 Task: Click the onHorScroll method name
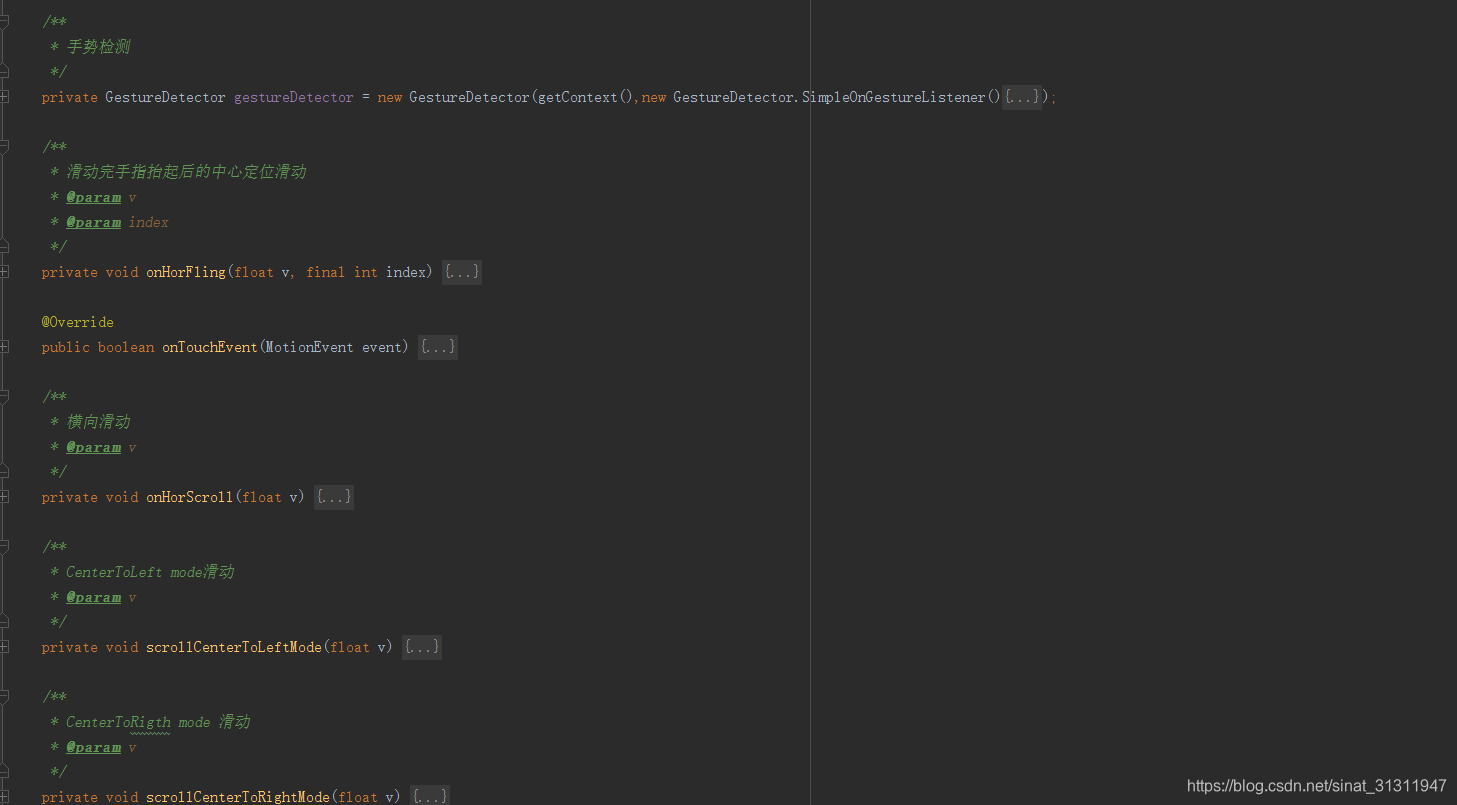pos(190,497)
